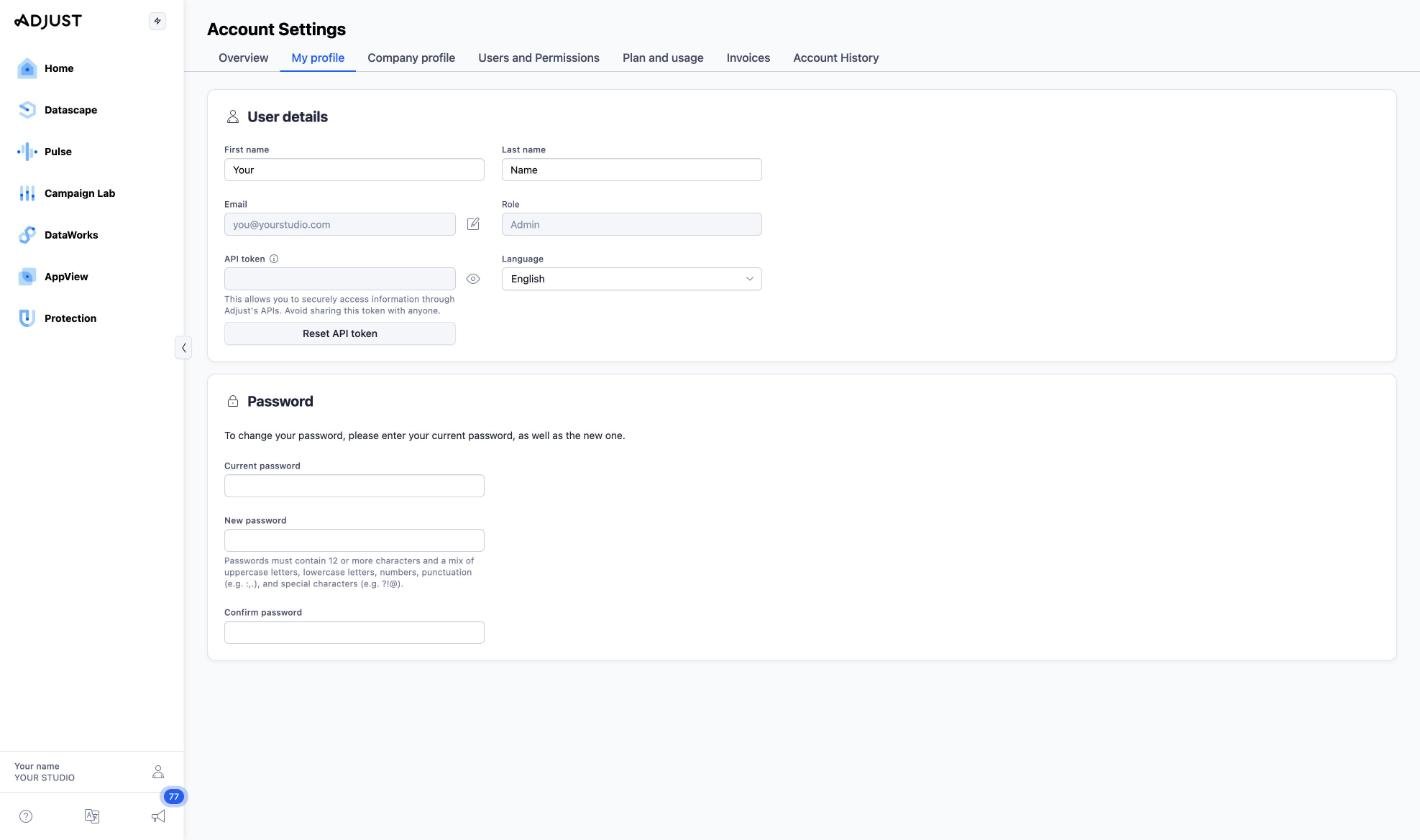
Task: Click the API token field
Action: (x=340, y=279)
